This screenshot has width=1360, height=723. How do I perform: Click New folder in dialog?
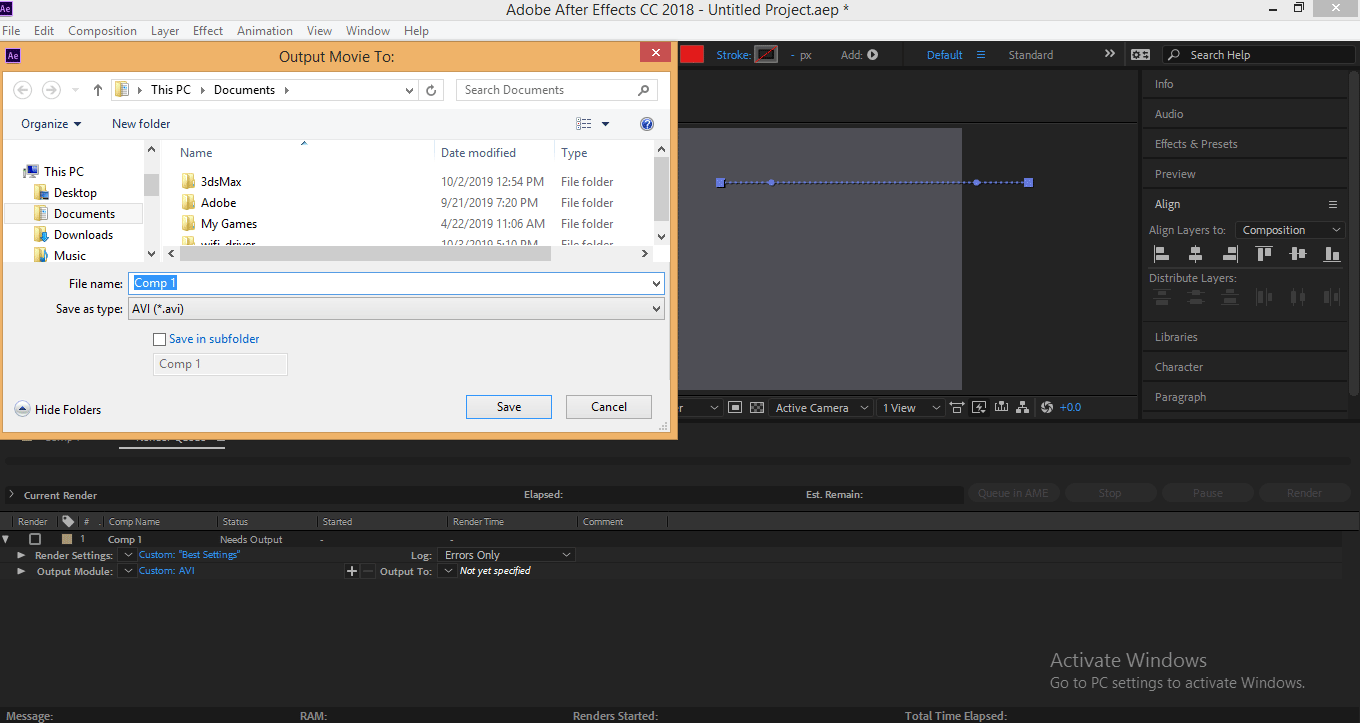tap(141, 124)
